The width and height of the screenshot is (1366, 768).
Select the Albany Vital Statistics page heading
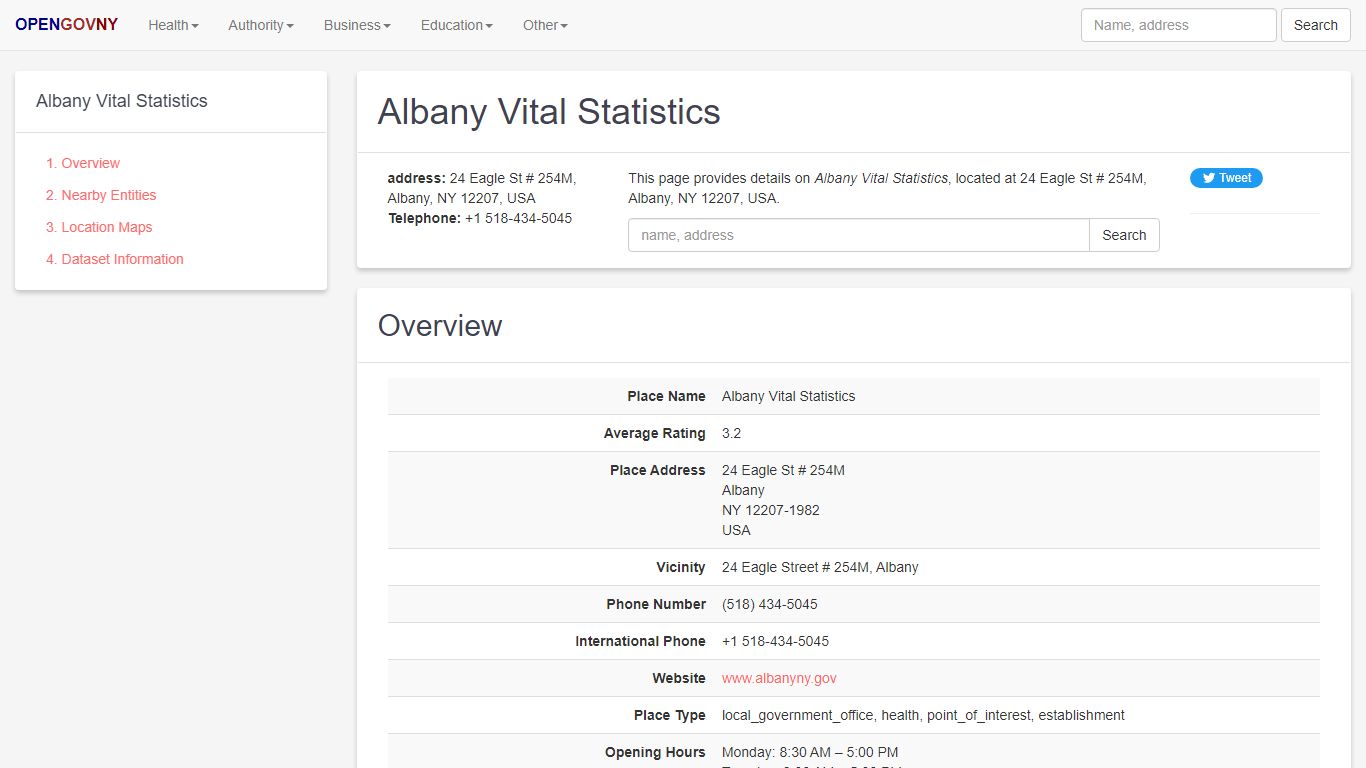(x=549, y=111)
